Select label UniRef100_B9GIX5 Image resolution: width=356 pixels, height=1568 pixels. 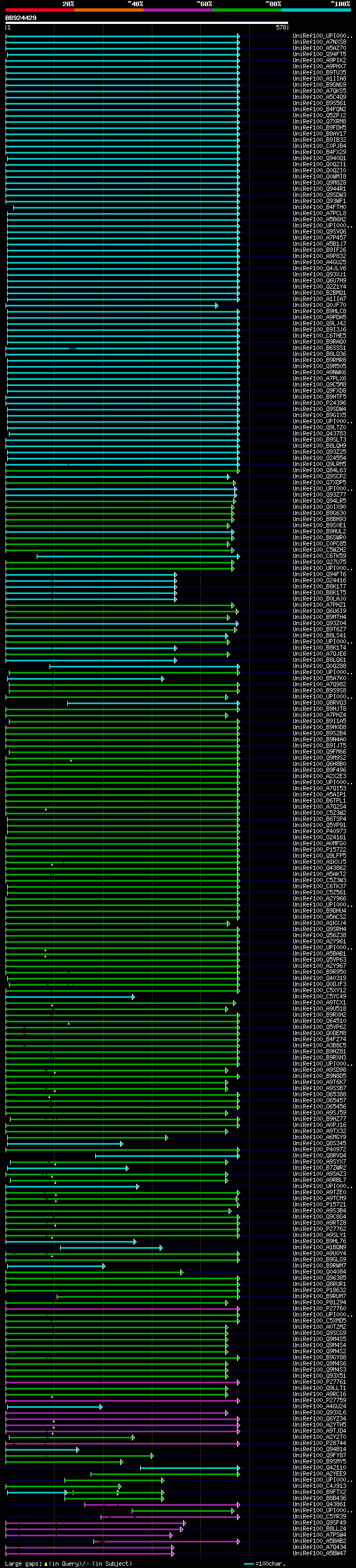[319, 415]
